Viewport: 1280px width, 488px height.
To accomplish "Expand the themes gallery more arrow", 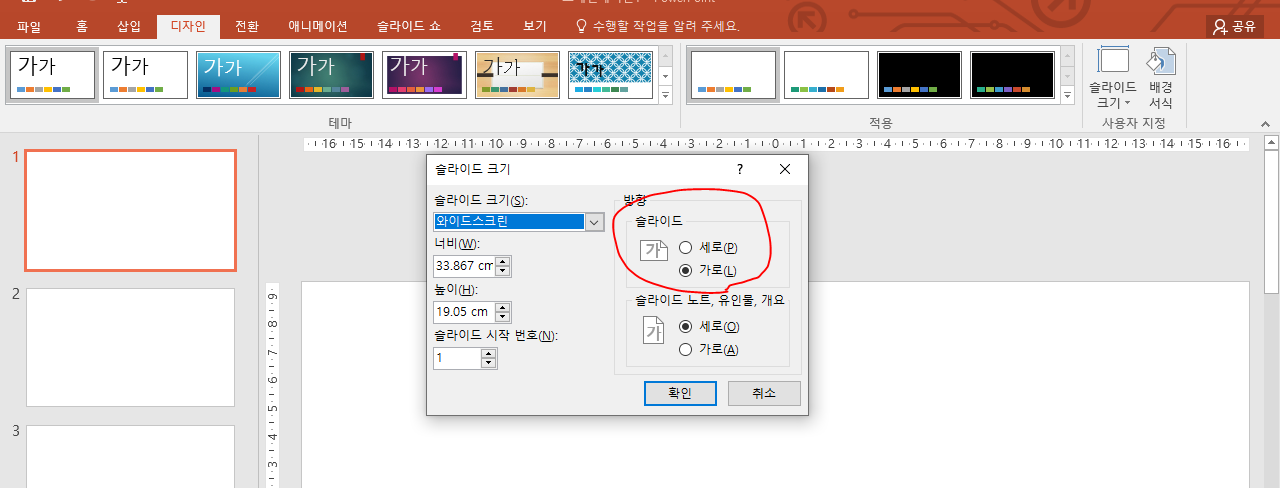I will click(666, 94).
